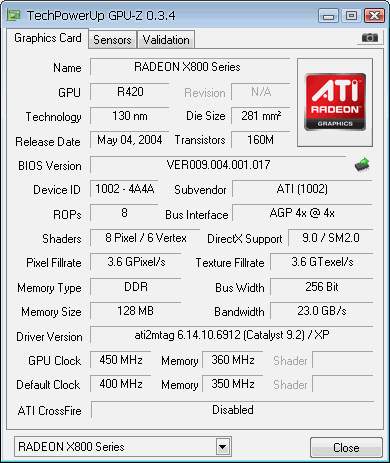Click the Transistors value 160M
Image resolution: width=390 pixels, height=463 pixels.
coord(261,140)
